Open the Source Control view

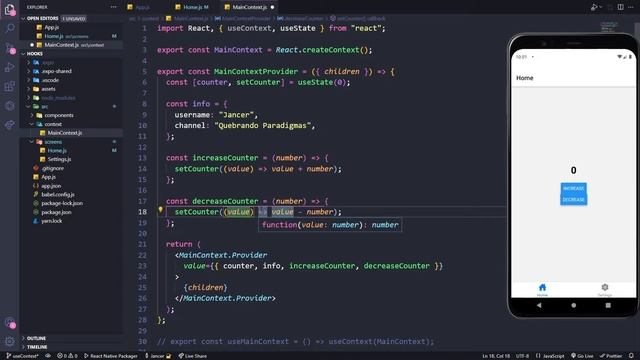pyautogui.click(x=10, y=48)
